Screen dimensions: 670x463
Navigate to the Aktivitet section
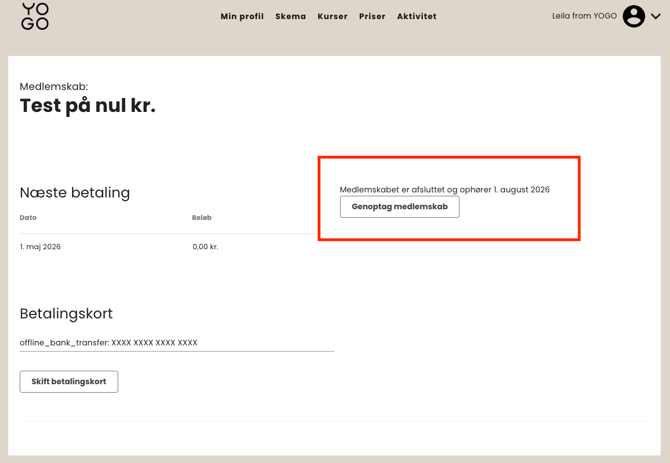[416, 17]
